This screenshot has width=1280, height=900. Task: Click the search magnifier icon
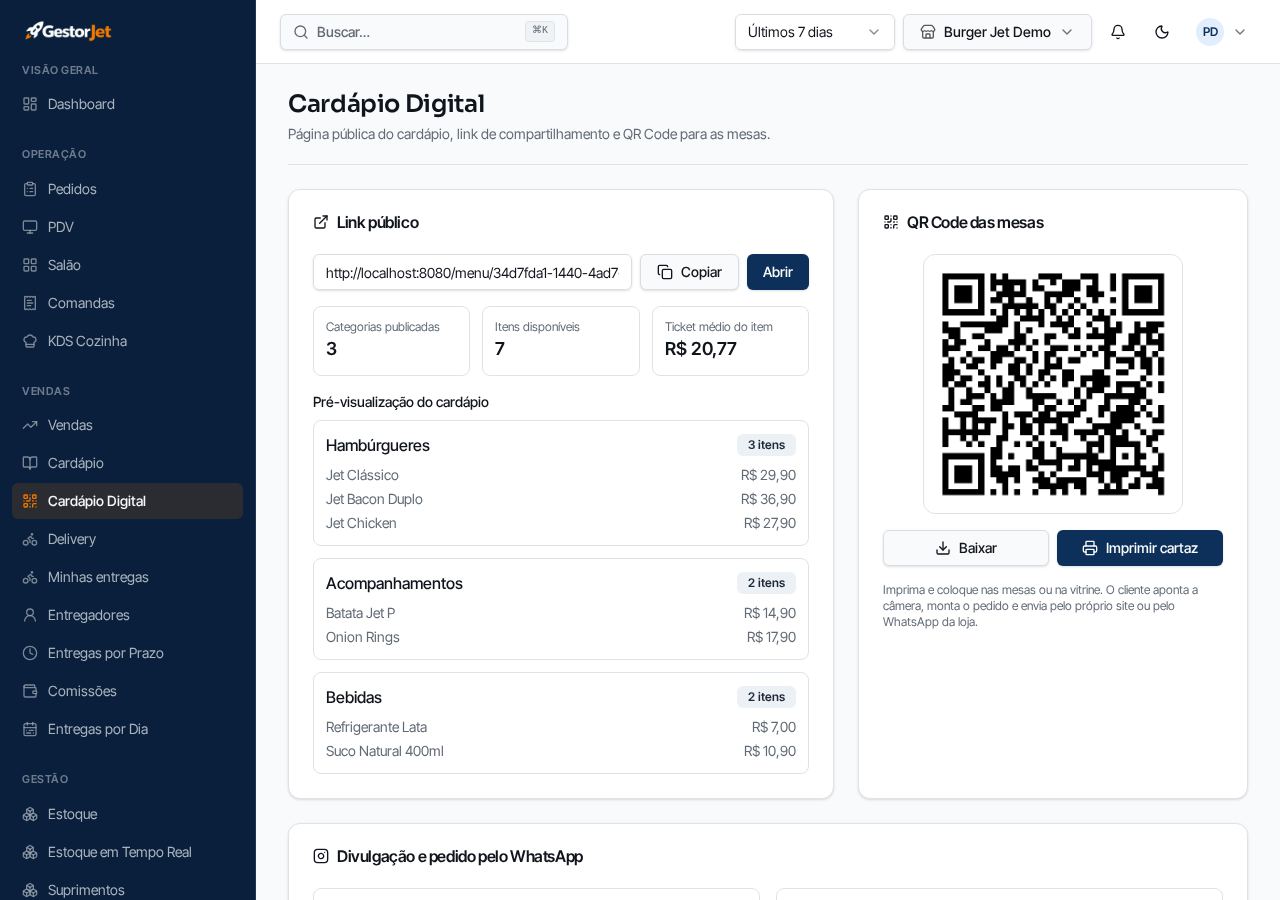coord(300,32)
